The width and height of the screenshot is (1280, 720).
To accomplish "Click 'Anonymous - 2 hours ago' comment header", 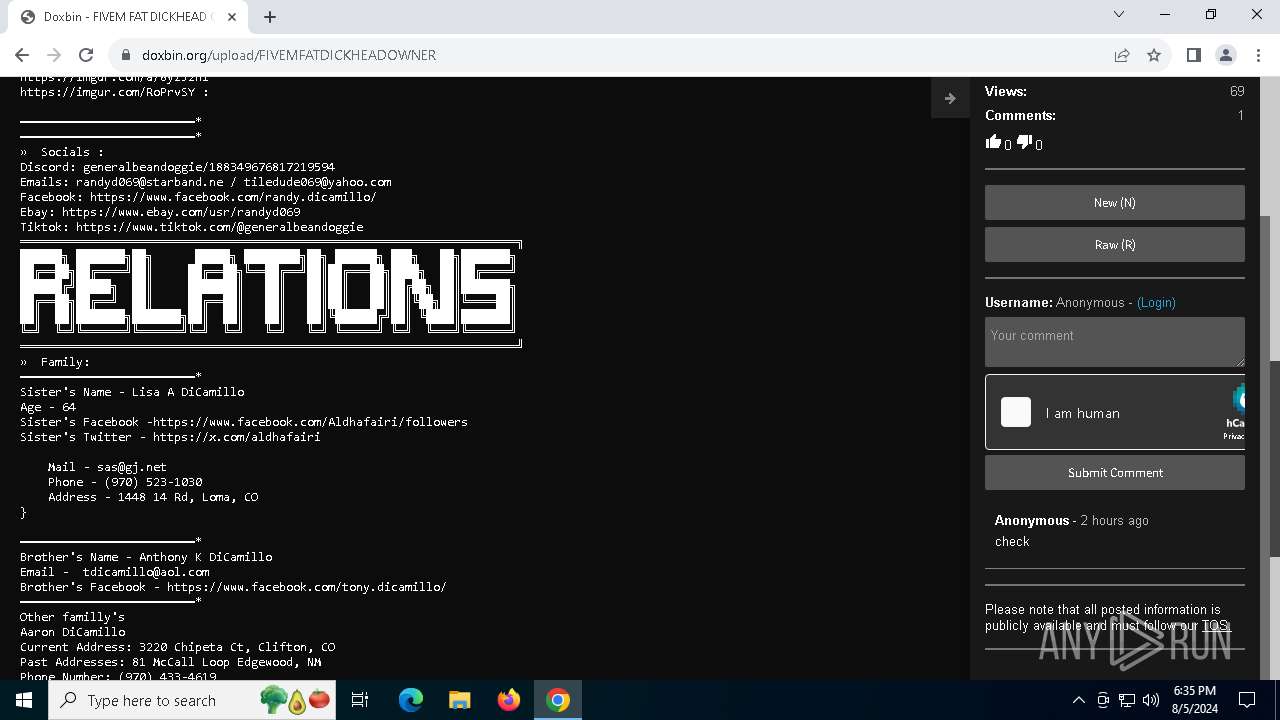I will pos(1071,520).
